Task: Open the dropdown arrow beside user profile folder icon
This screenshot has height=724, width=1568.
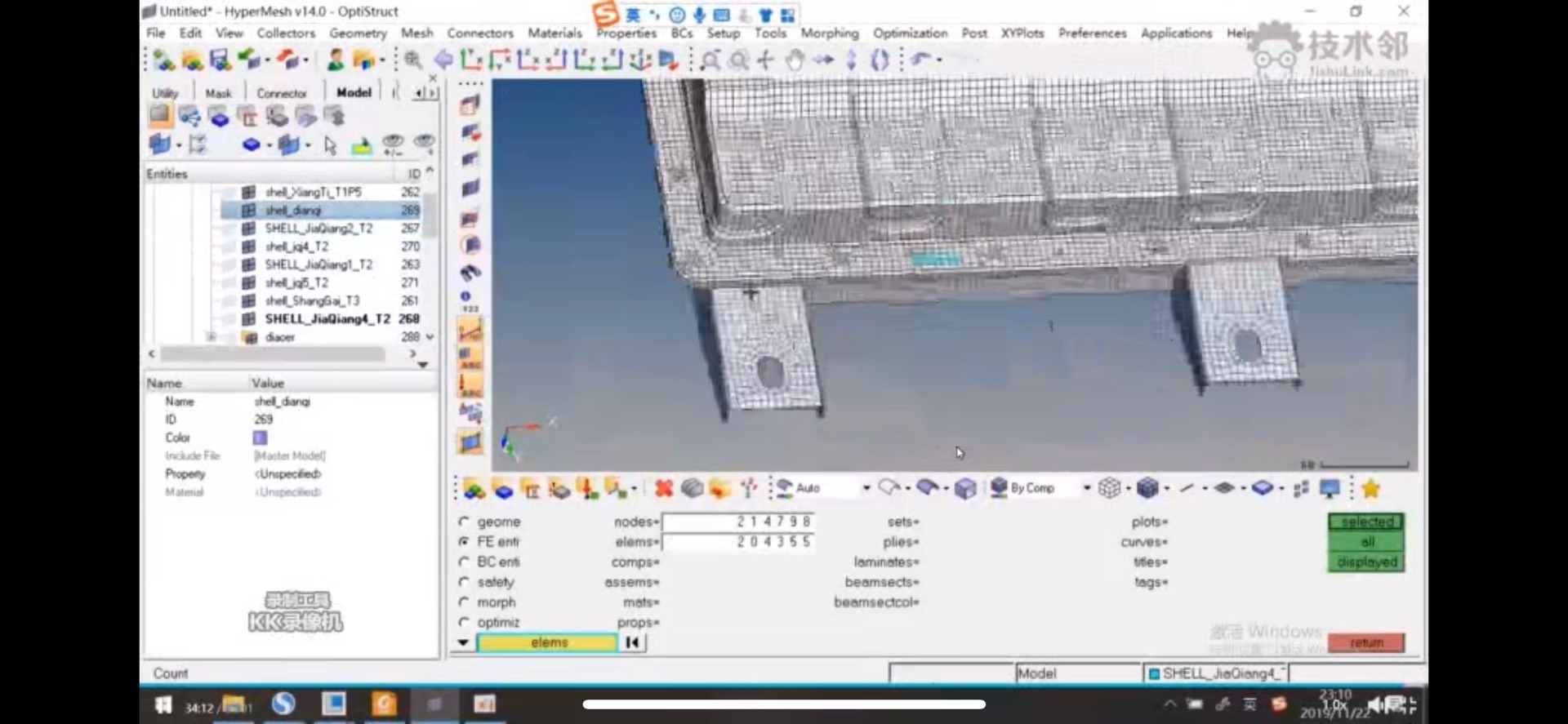Action: [x=382, y=60]
